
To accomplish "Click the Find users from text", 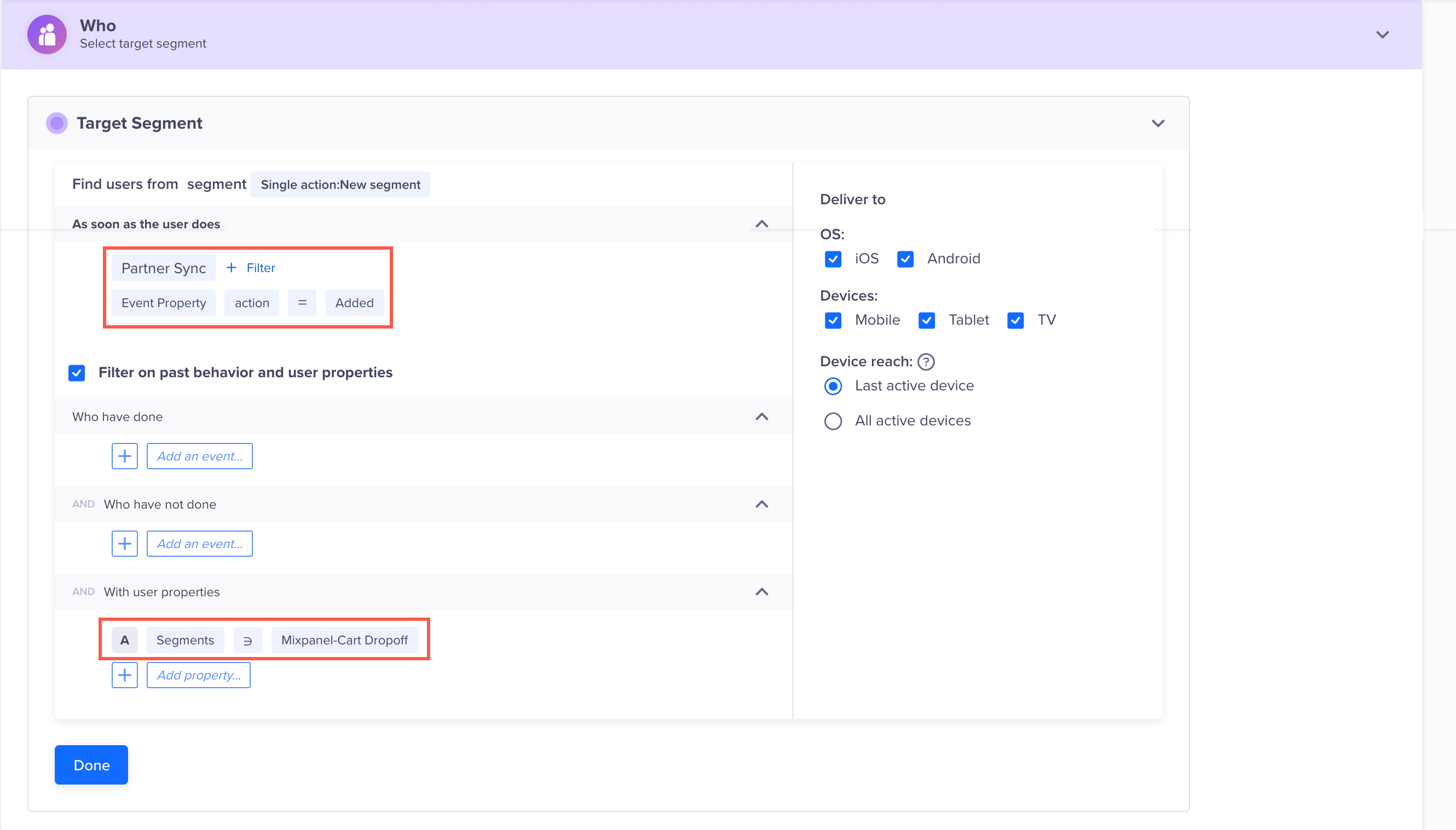I will tap(125, 184).
